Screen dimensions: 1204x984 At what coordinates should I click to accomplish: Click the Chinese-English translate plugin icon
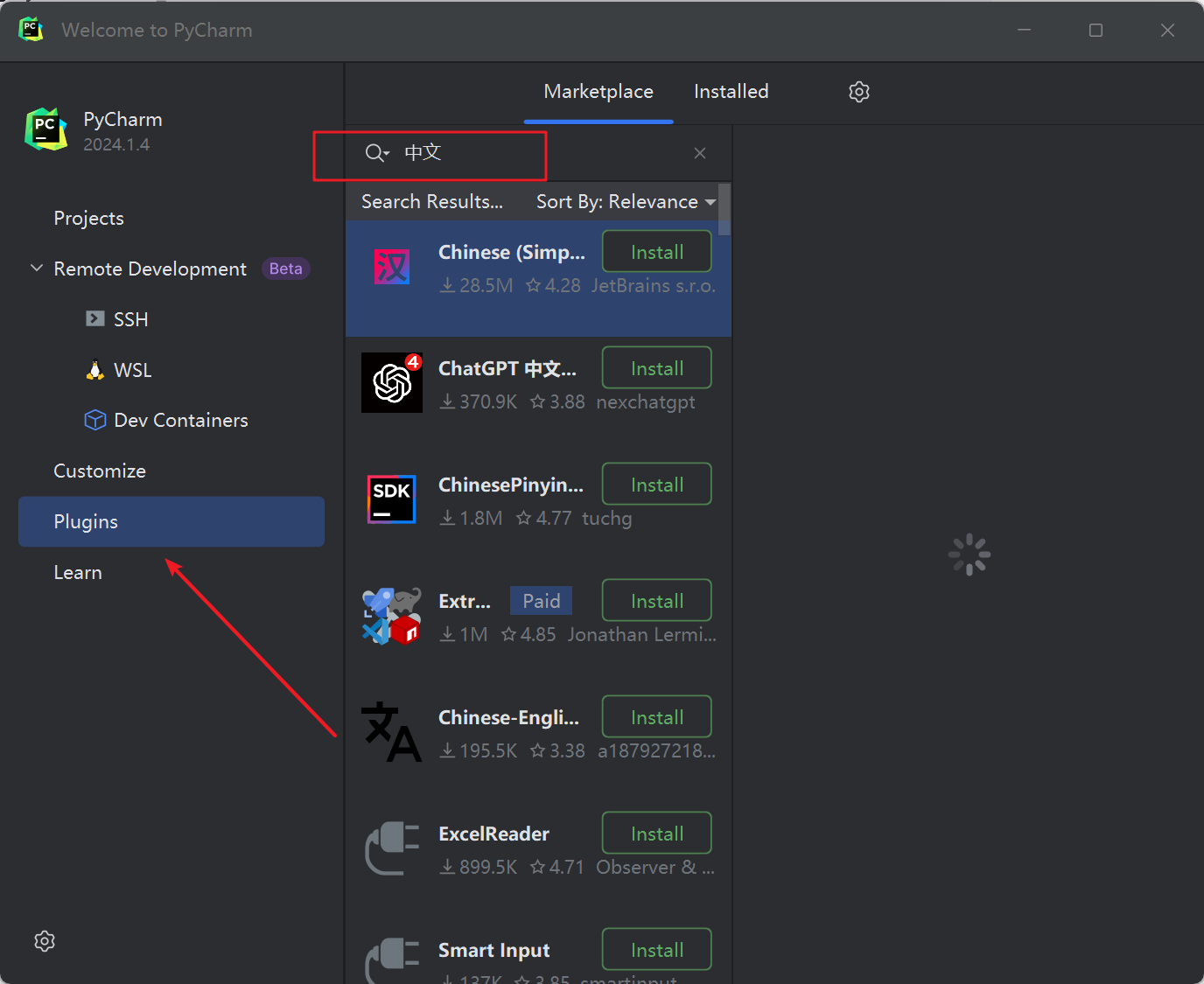pos(392,732)
